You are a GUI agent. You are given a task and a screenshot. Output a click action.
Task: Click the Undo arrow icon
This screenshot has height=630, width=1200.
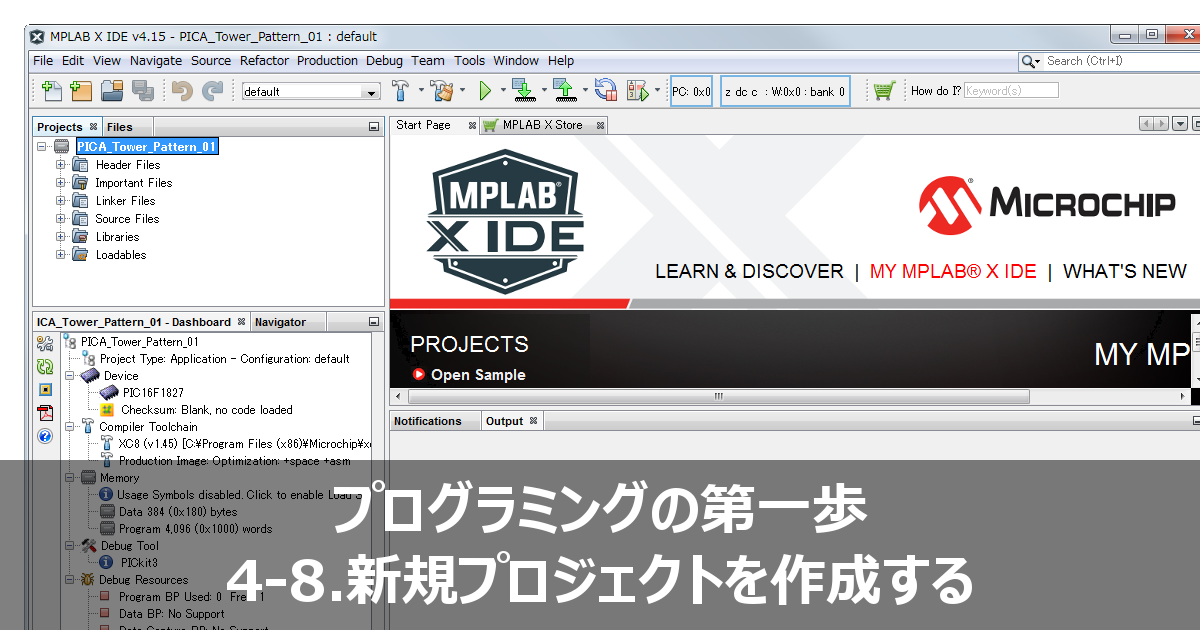coord(182,91)
